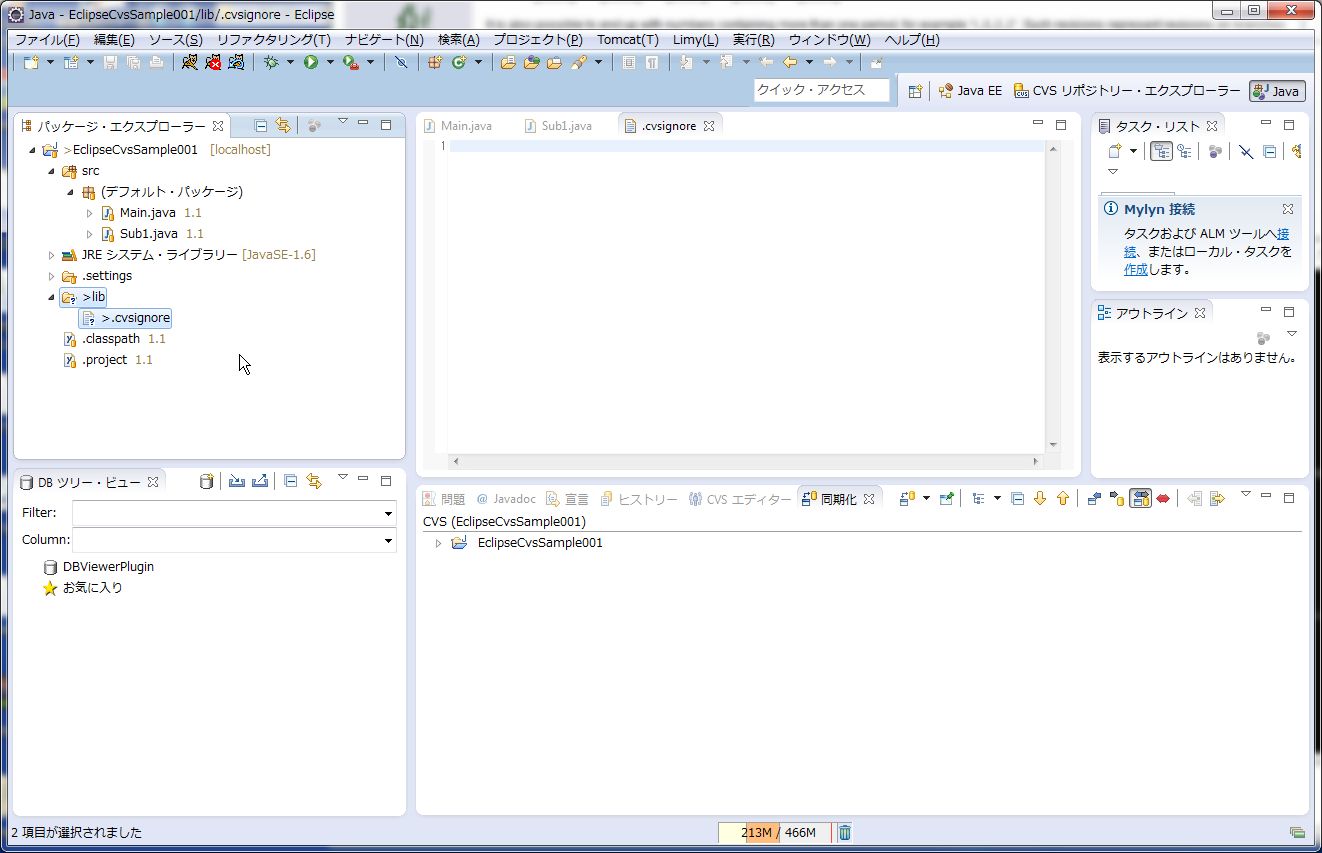Click the Synchronize view's down arrow (next difference)
The width and height of the screenshot is (1322, 853).
click(1040, 498)
